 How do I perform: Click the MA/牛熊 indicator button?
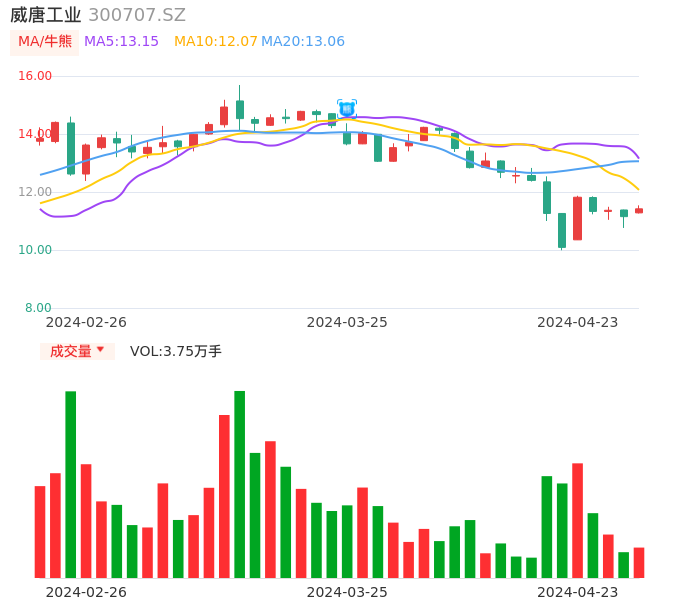pos(45,42)
